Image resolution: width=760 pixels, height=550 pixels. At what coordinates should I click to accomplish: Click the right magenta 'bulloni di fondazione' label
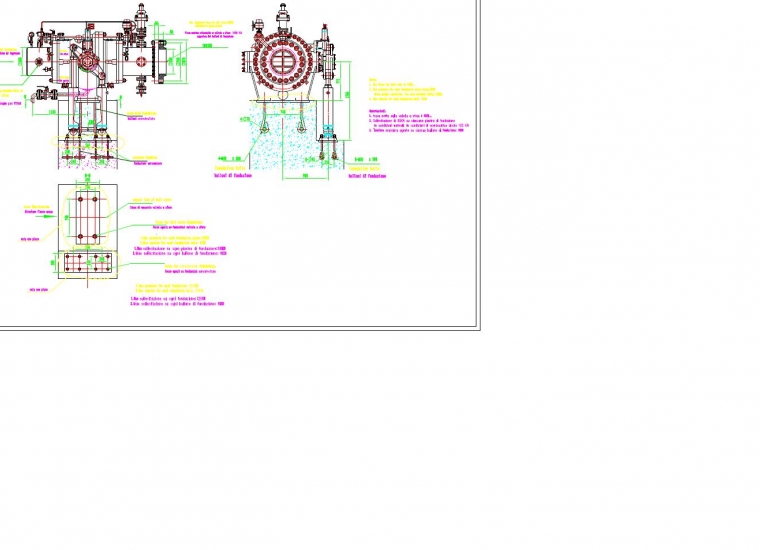[x=368, y=175]
